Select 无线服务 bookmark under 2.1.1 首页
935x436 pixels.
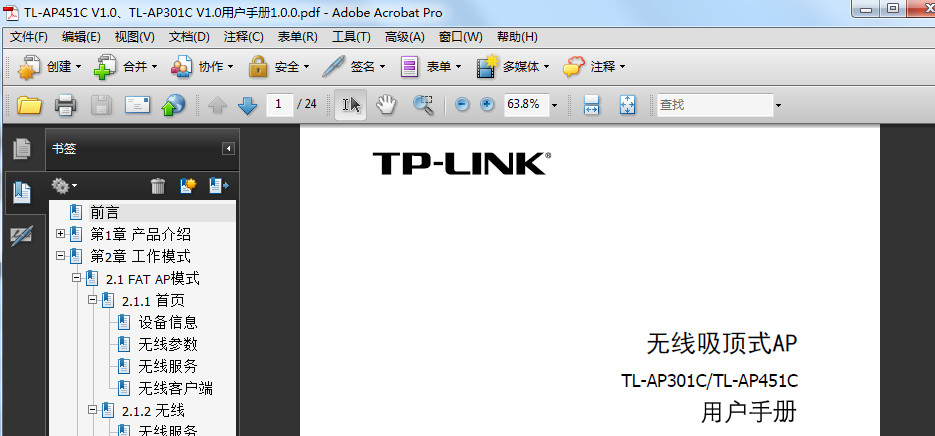(x=168, y=366)
